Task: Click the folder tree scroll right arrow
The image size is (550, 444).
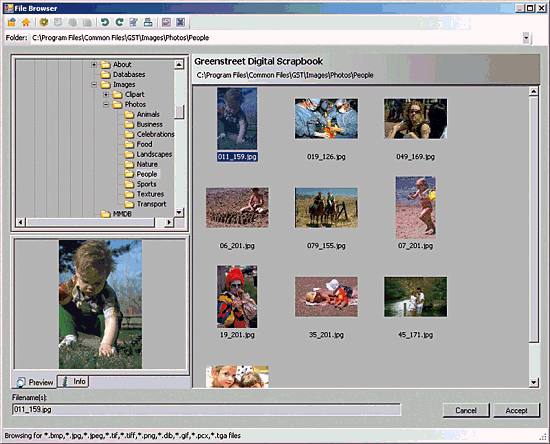Action: coord(169,222)
